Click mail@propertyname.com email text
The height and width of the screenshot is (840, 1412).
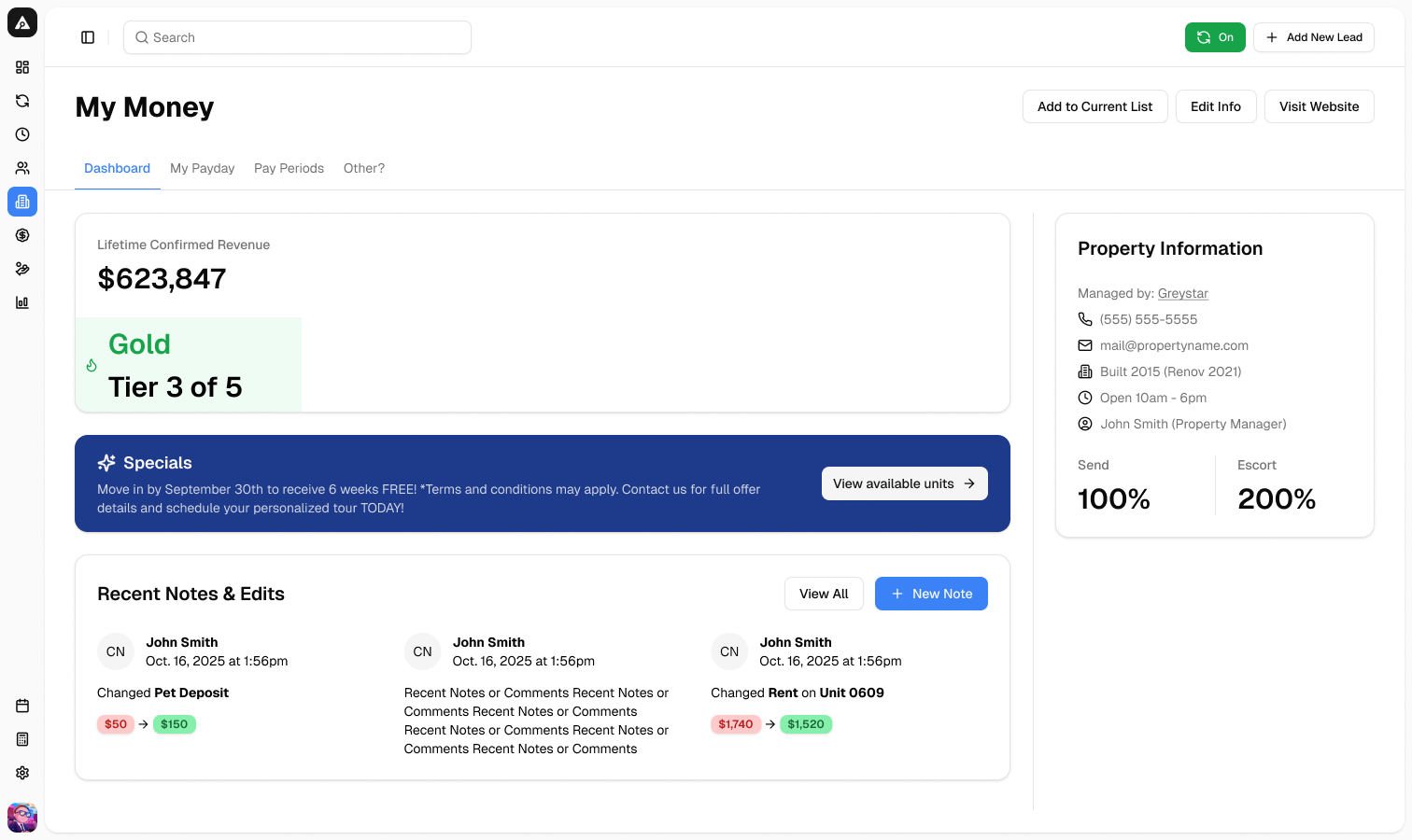pos(1174,345)
